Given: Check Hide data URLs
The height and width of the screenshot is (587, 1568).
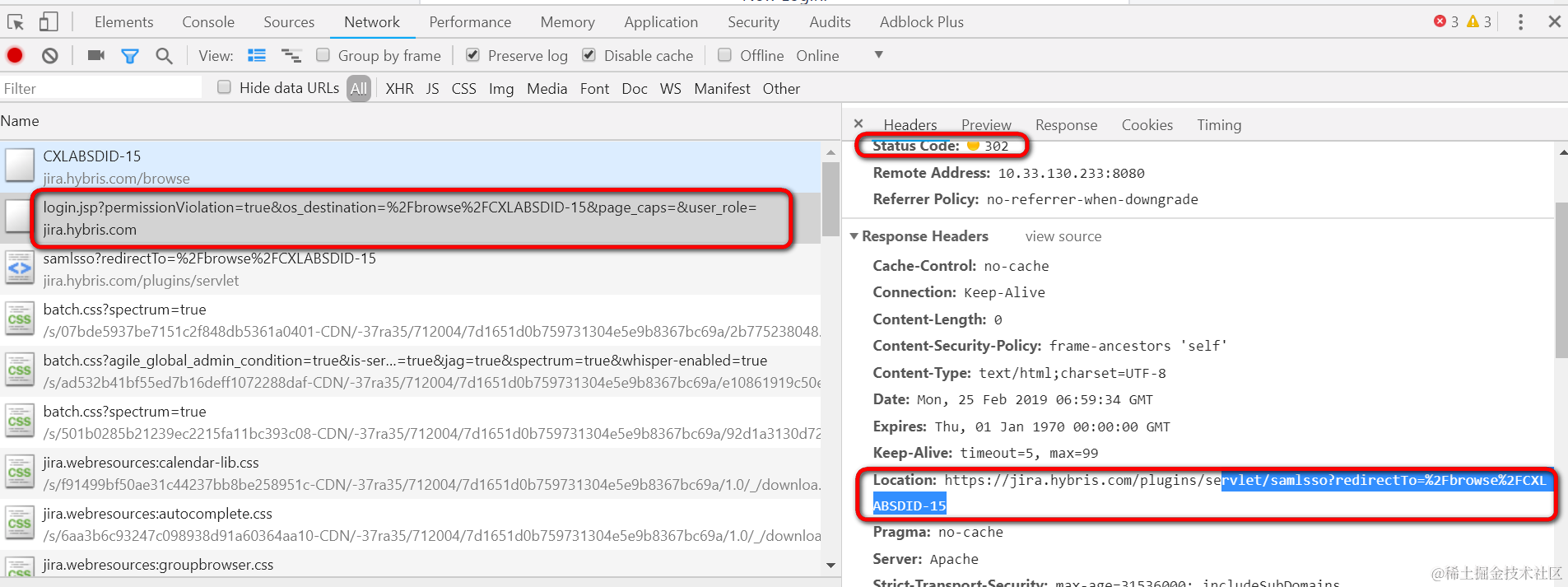Looking at the screenshot, I should click(x=224, y=86).
